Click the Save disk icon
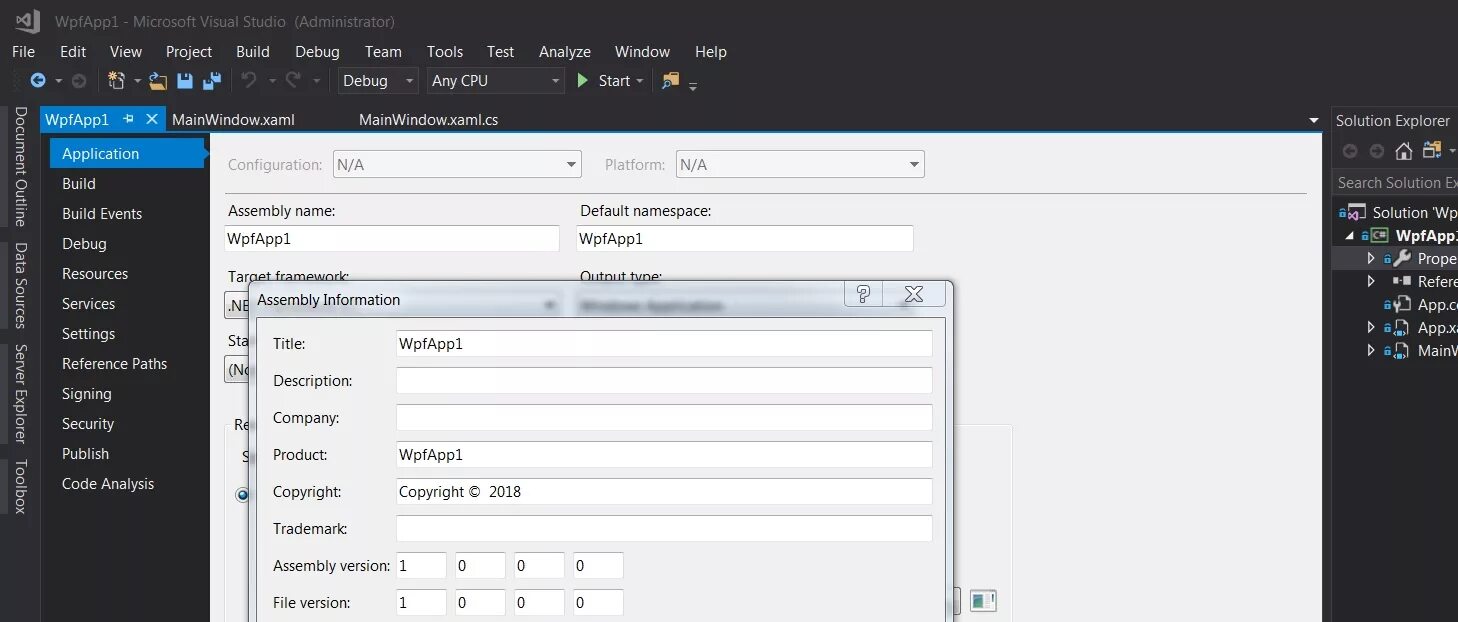1458x622 pixels. [185, 81]
